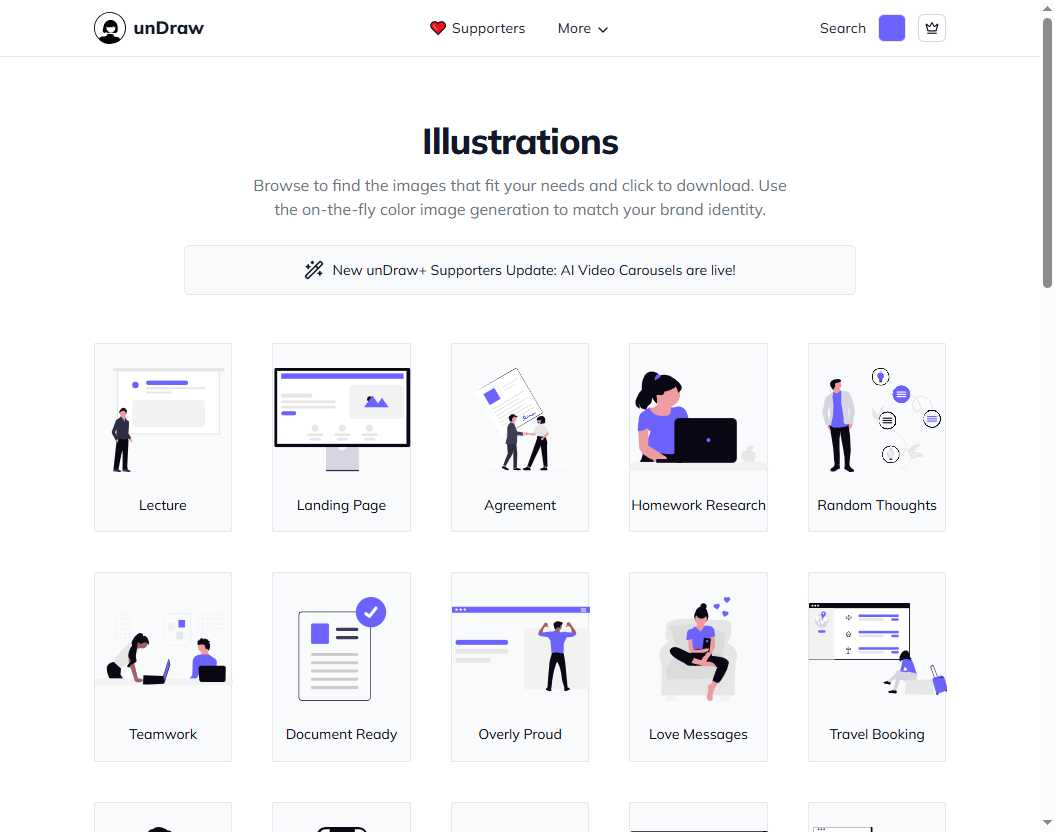Viewport: 1055px width, 832px height.
Task: Open the Supporters page
Action: pyautogui.click(x=487, y=28)
